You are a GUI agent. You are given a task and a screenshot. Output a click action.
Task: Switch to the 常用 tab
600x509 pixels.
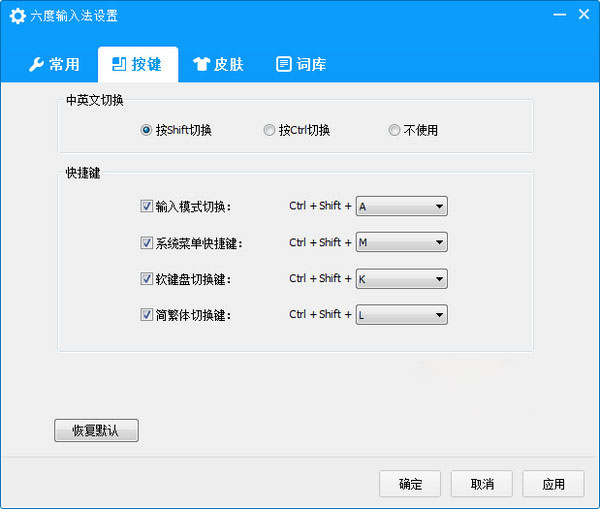pos(54,64)
